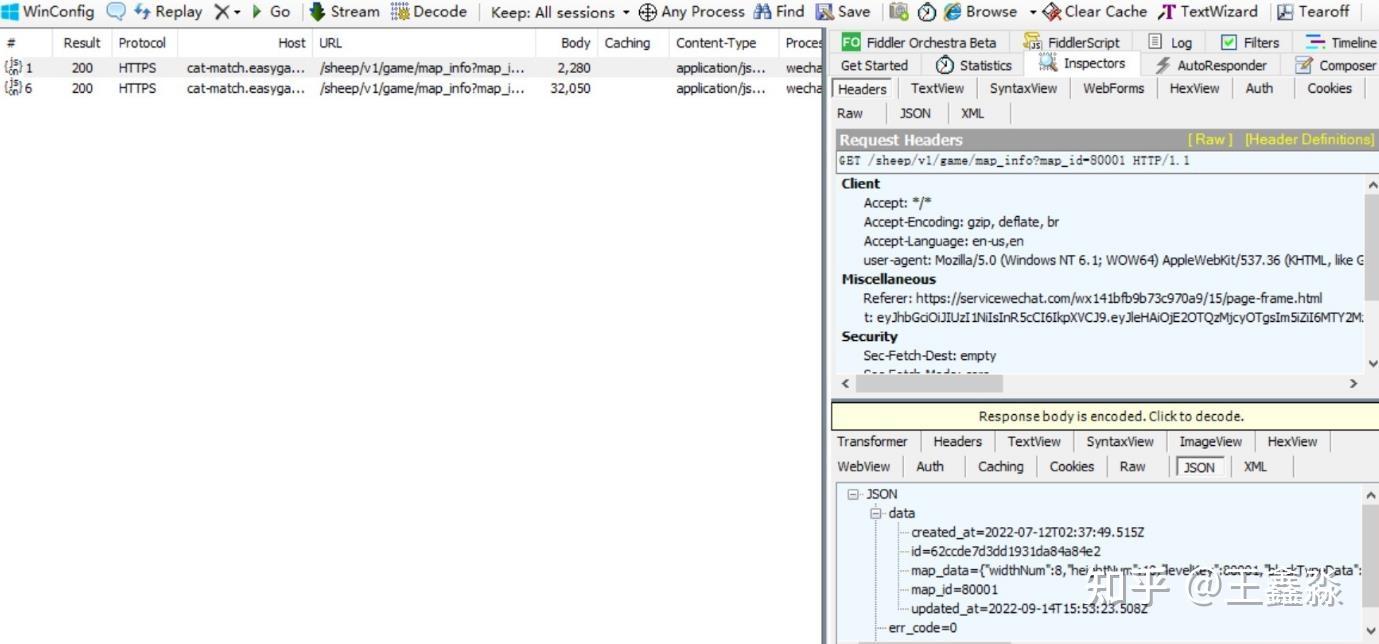The width and height of the screenshot is (1379, 644).
Task: Open WinConfig from the toolbar
Action: 48,12
